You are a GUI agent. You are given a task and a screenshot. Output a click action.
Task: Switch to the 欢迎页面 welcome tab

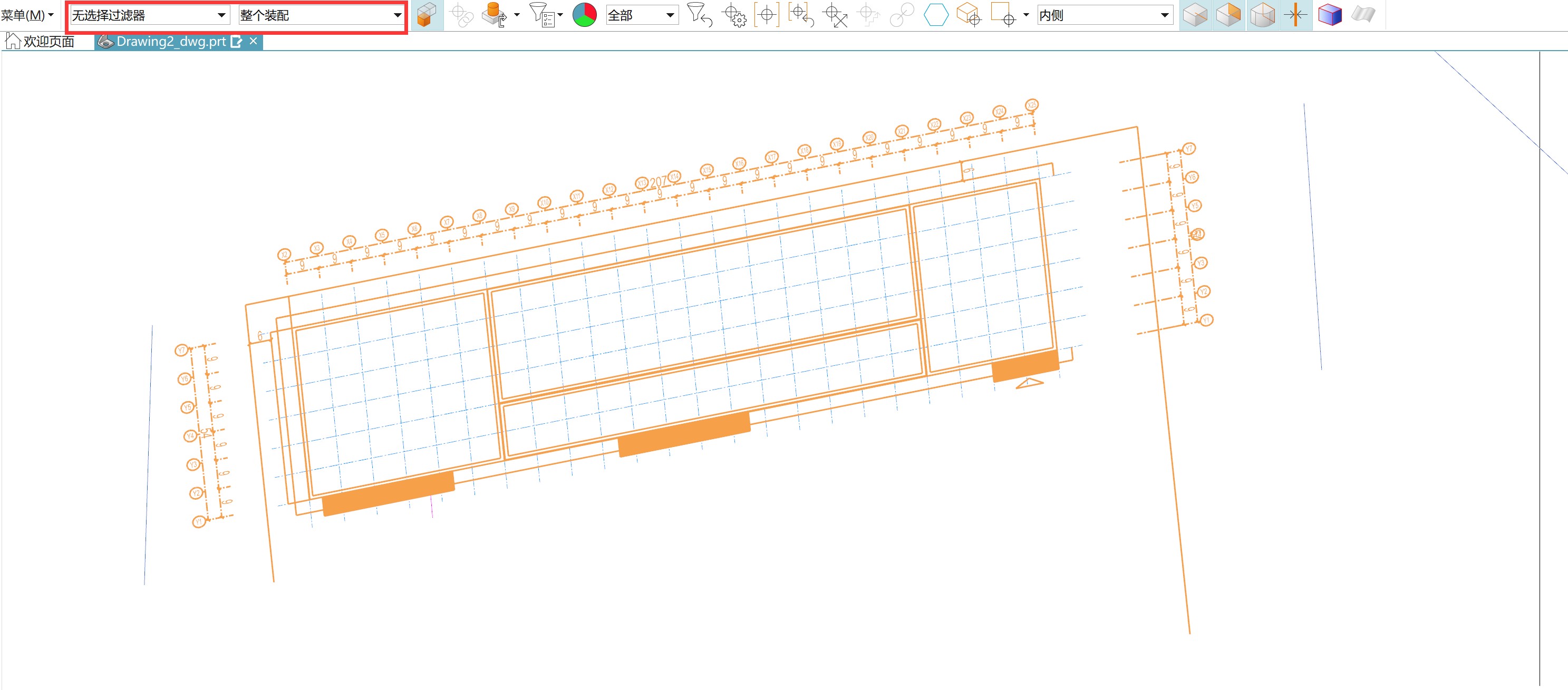pyautogui.click(x=40, y=41)
